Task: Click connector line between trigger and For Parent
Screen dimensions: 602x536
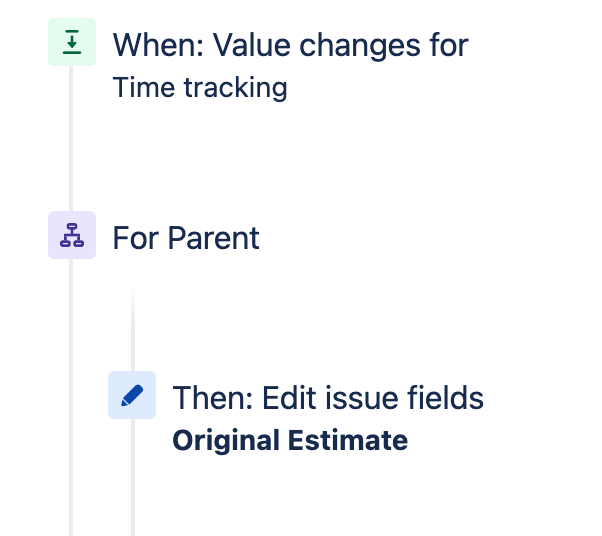Action: (x=71, y=139)
